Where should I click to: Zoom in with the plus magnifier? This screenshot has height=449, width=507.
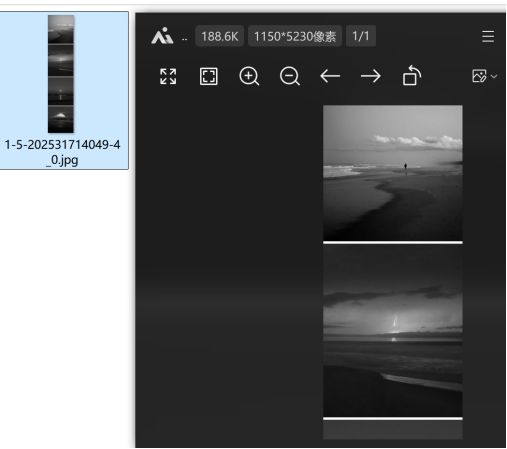point(249,76)
